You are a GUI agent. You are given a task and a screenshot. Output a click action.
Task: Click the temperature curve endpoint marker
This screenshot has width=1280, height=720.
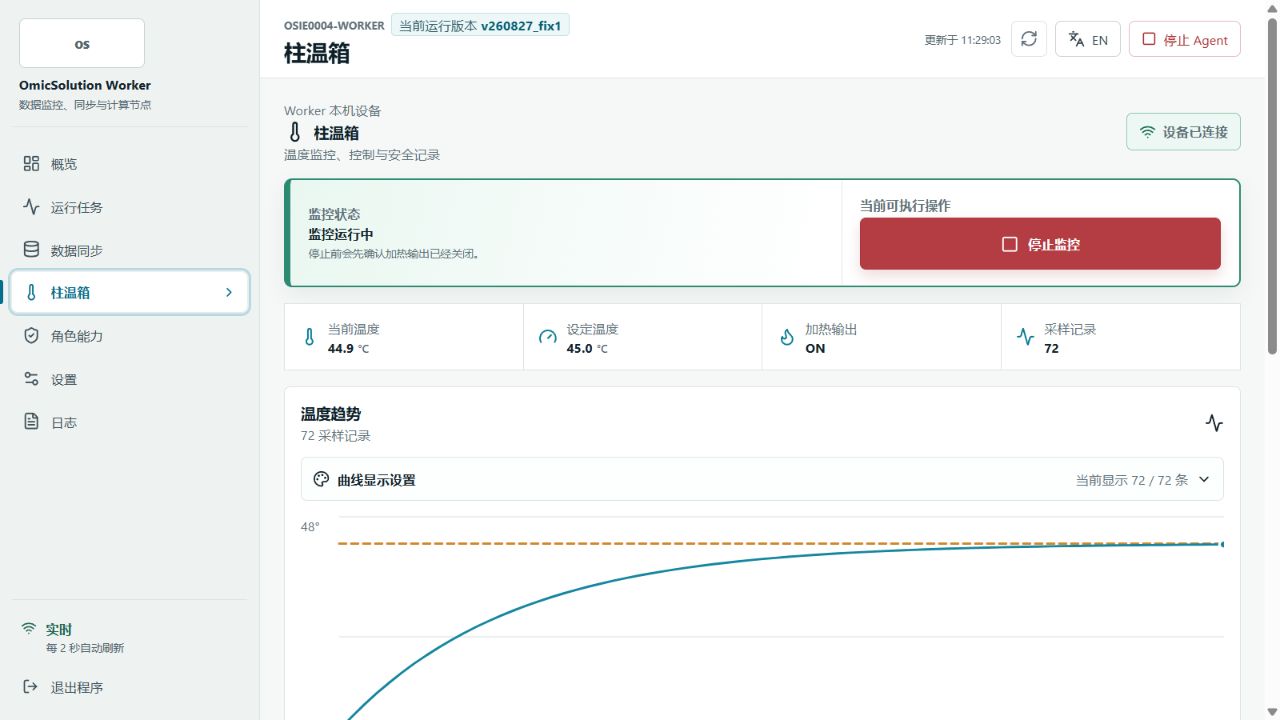click(x=1221, y=544)
